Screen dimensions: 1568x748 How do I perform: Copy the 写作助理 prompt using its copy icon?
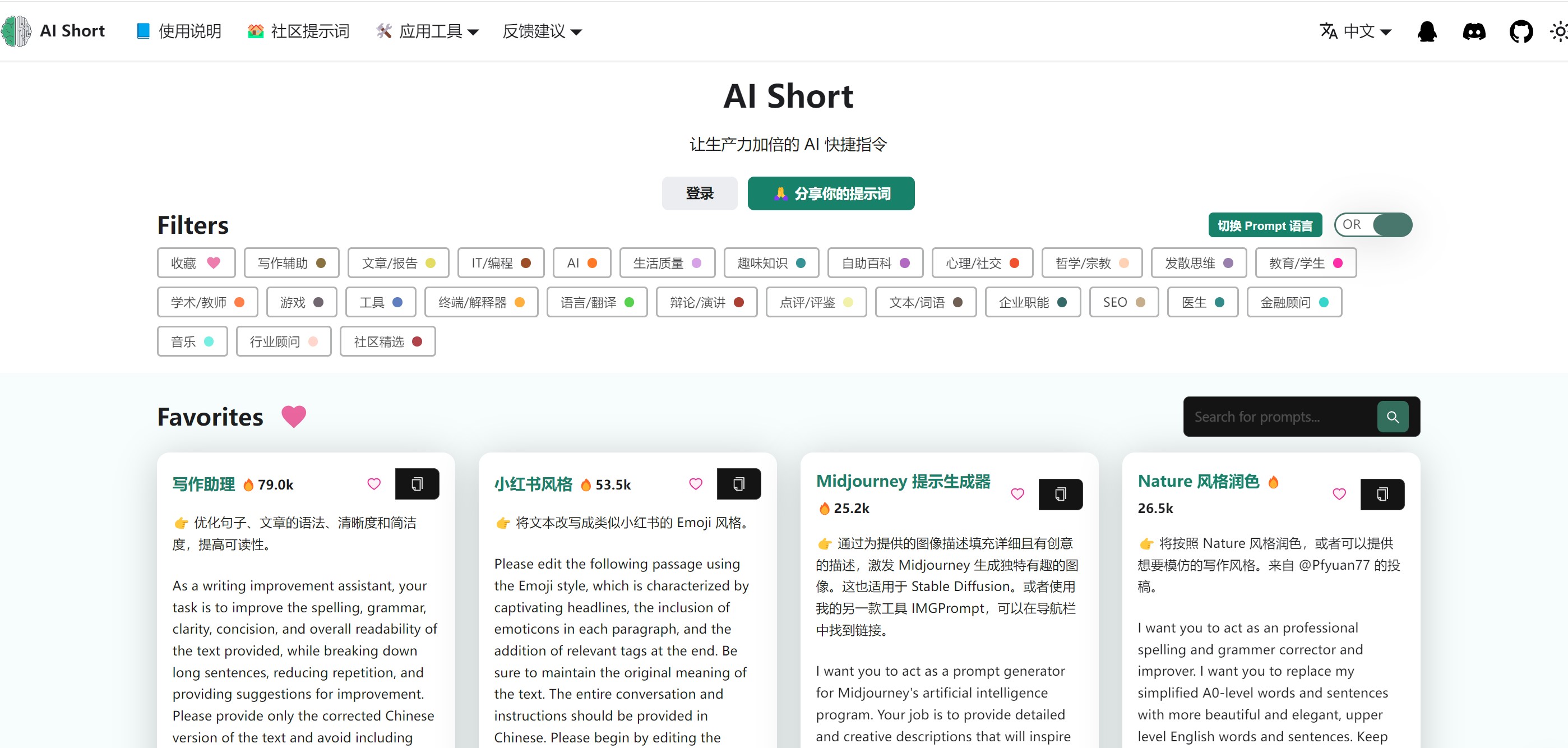tap(417, 484)
